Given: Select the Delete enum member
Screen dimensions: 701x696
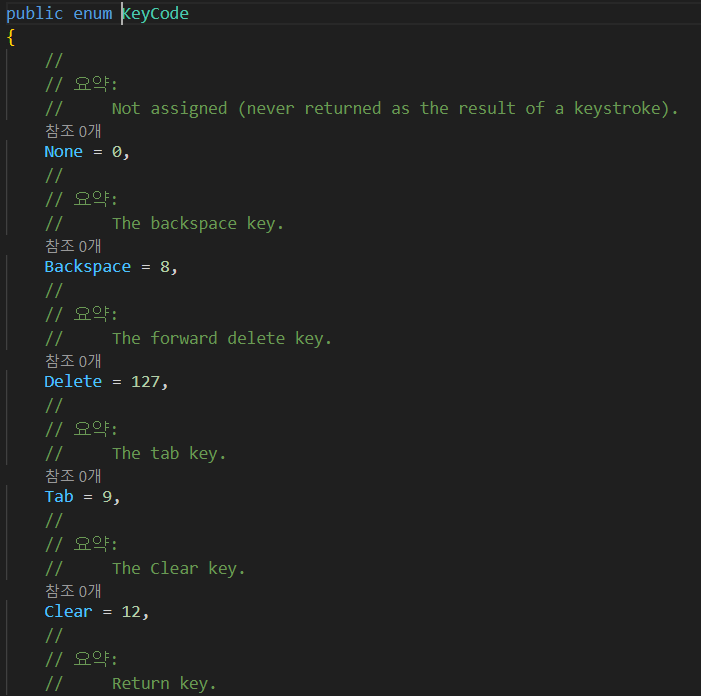Looking at the screenshot, I should (x=73, y=382).
